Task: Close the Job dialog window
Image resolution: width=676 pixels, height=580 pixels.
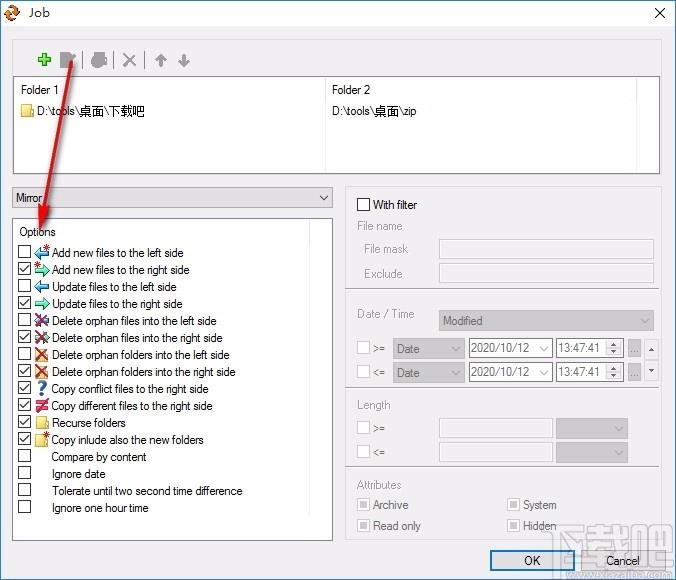Action: [660, 13]
